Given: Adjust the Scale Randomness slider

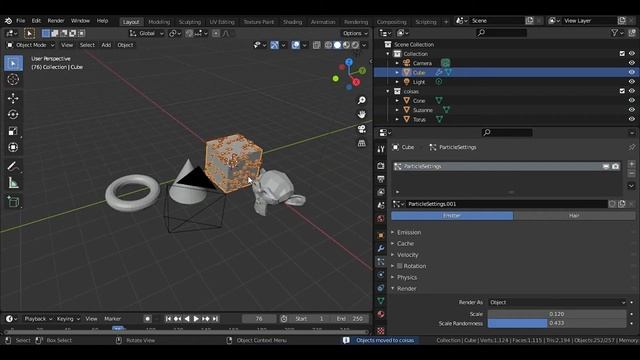Looking at the screenshot, I should click(x=557, y=323).
